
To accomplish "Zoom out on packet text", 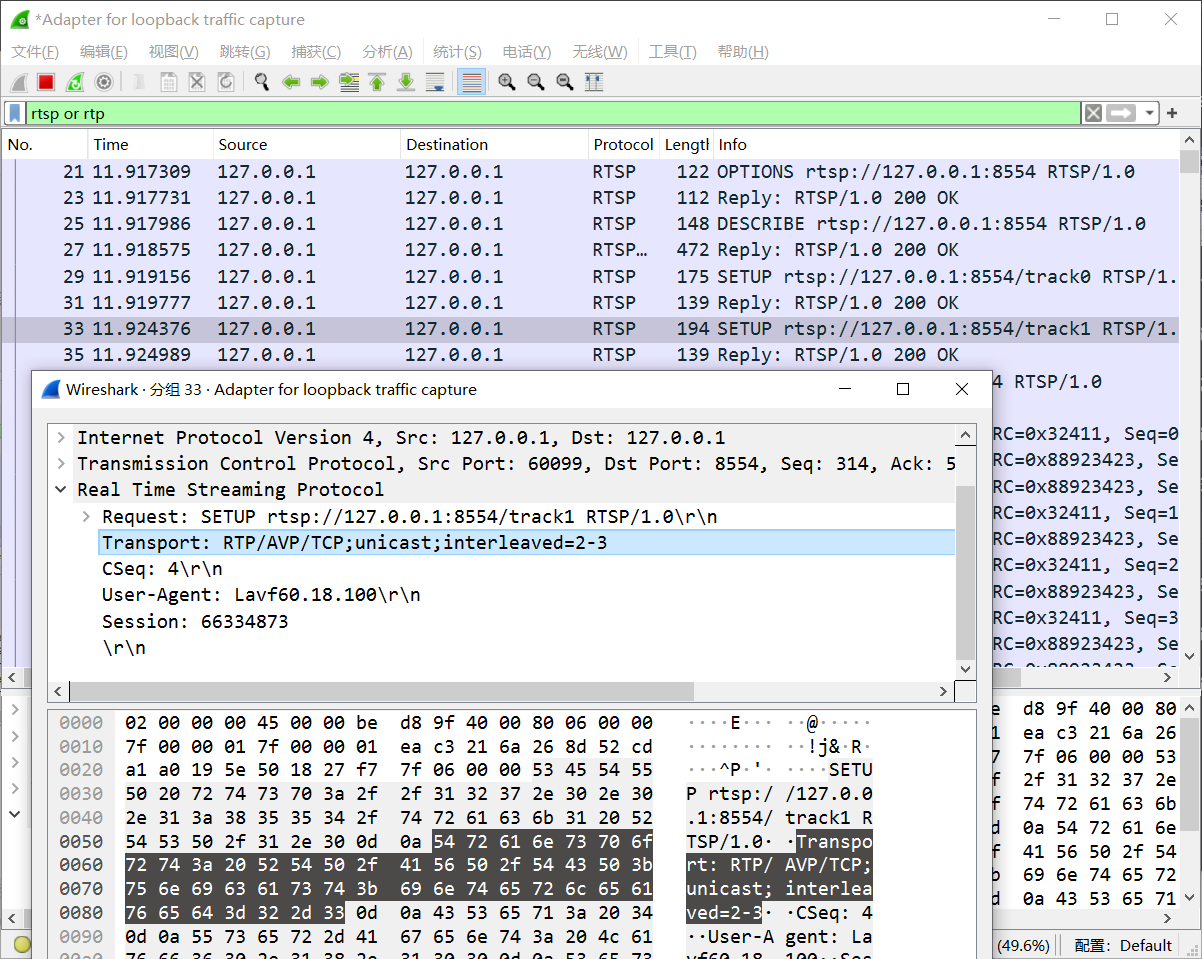I will tap(536, 82).
